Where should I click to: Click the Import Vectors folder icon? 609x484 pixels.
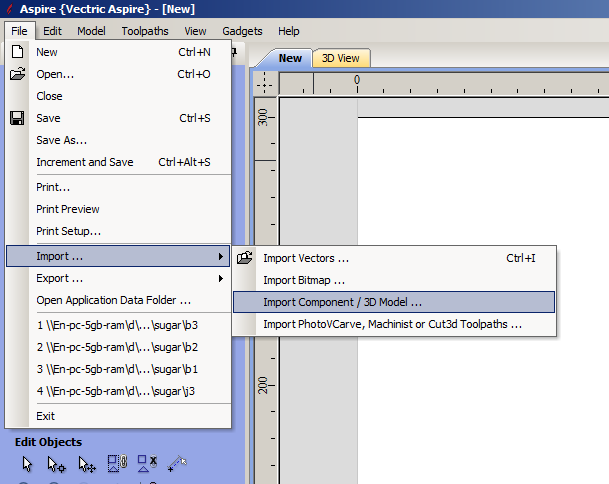[x=245, y=258]
